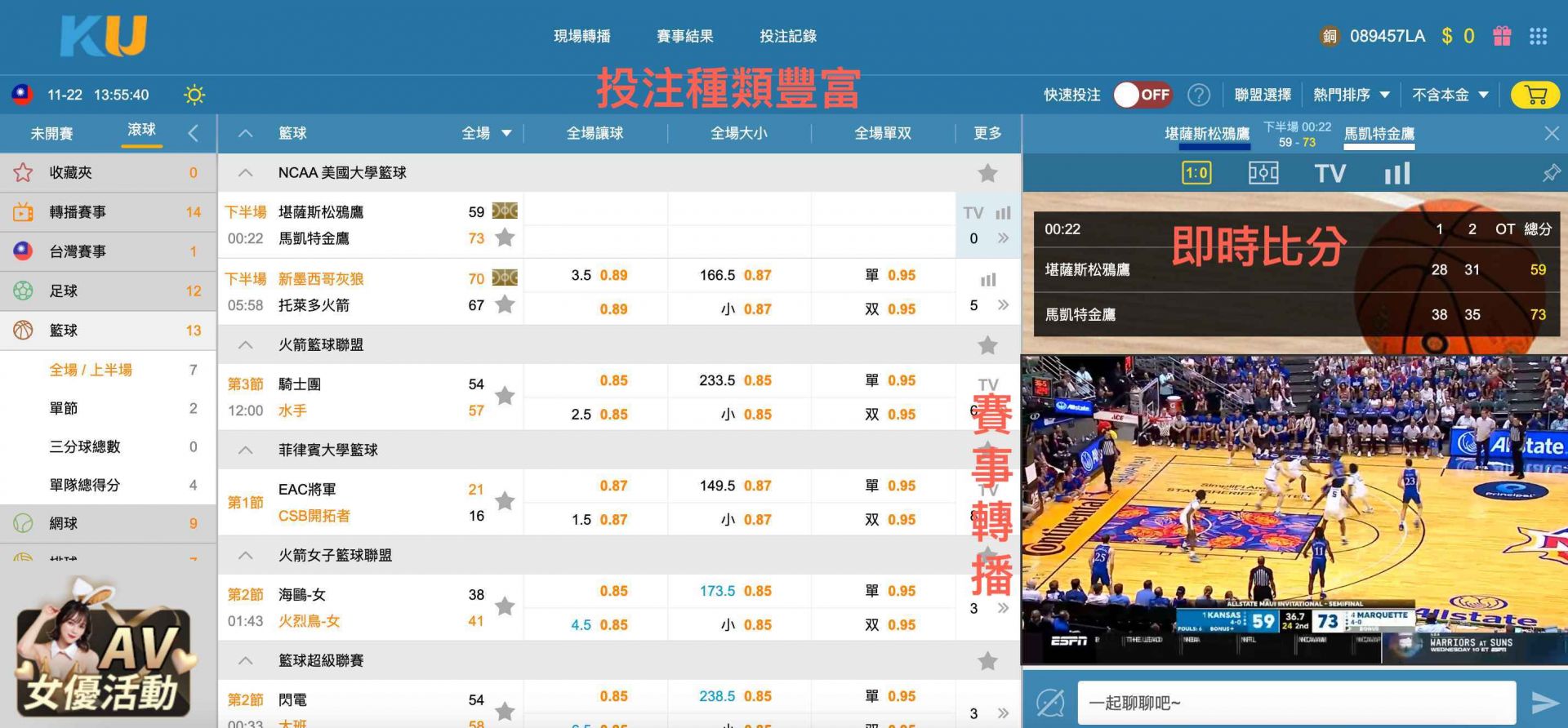This screenshot has height=728, width=1568.
Task: Open the TV live stream view
Action: tap(1330, 173)
